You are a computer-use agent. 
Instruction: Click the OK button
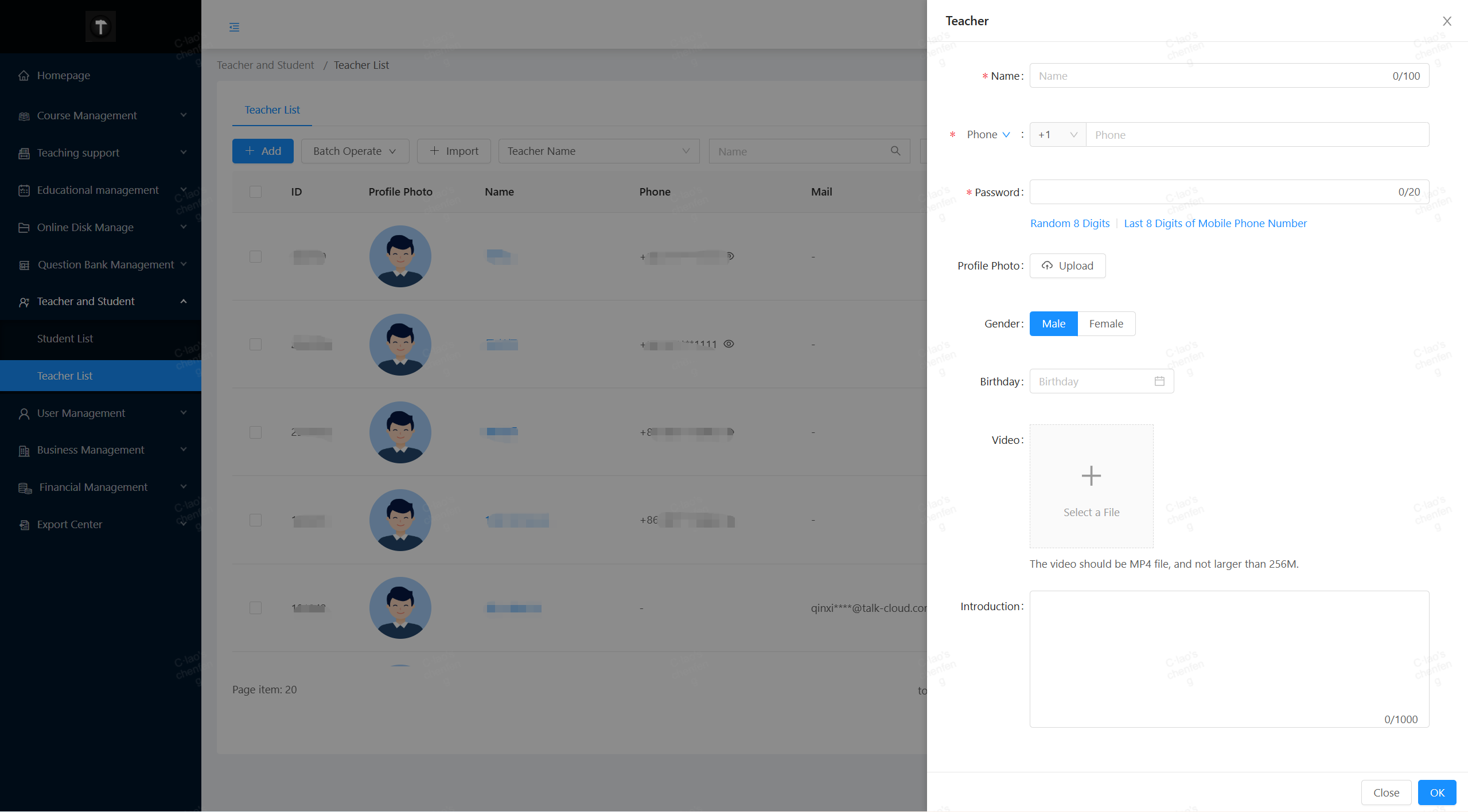pyautogui.click(x=1437, y=793)
